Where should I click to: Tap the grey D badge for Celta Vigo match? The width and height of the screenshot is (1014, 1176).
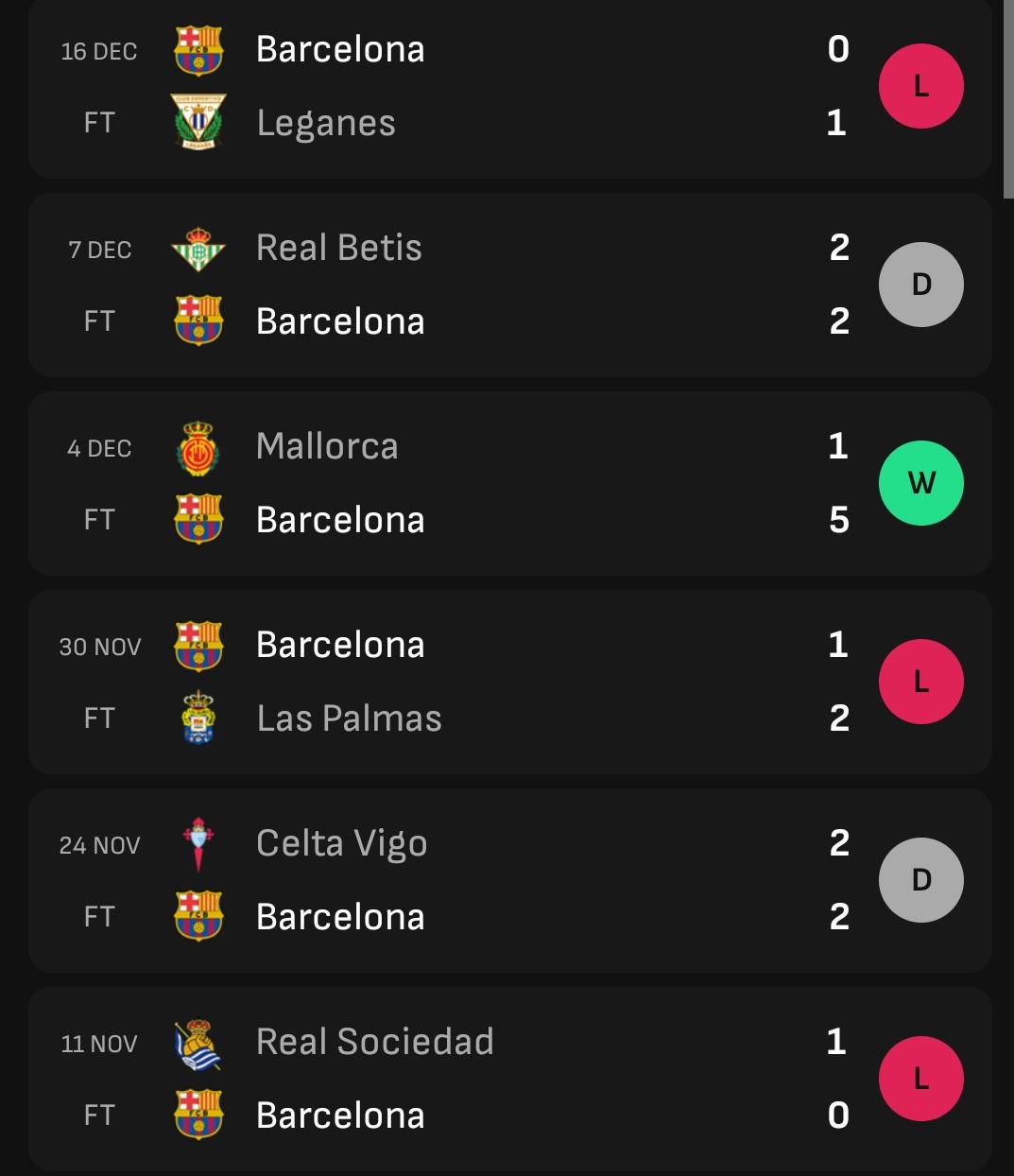[x=921, y=880]
